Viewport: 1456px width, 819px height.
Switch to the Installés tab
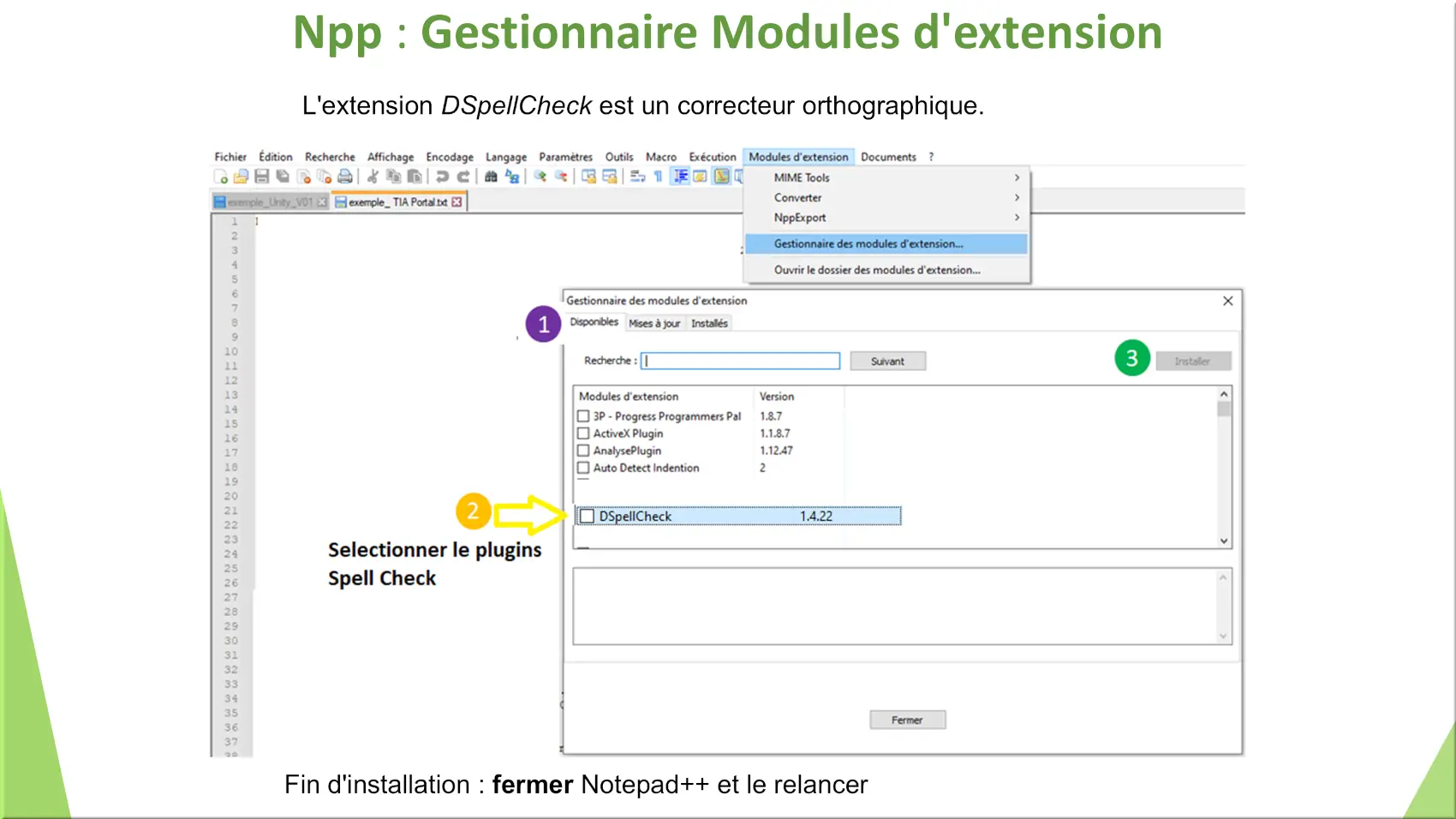709,323
